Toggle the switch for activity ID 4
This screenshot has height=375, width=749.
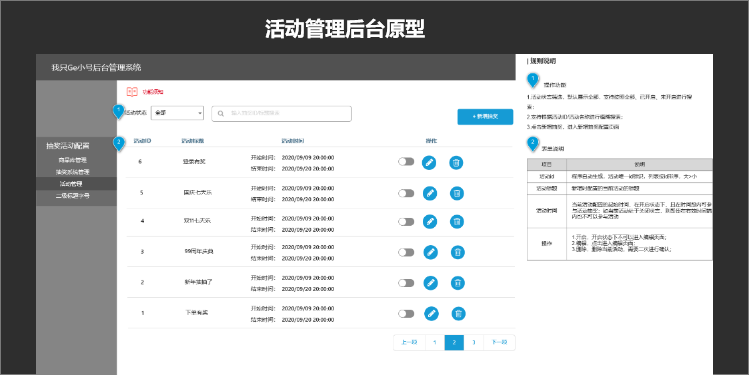(x=406, y=222)
